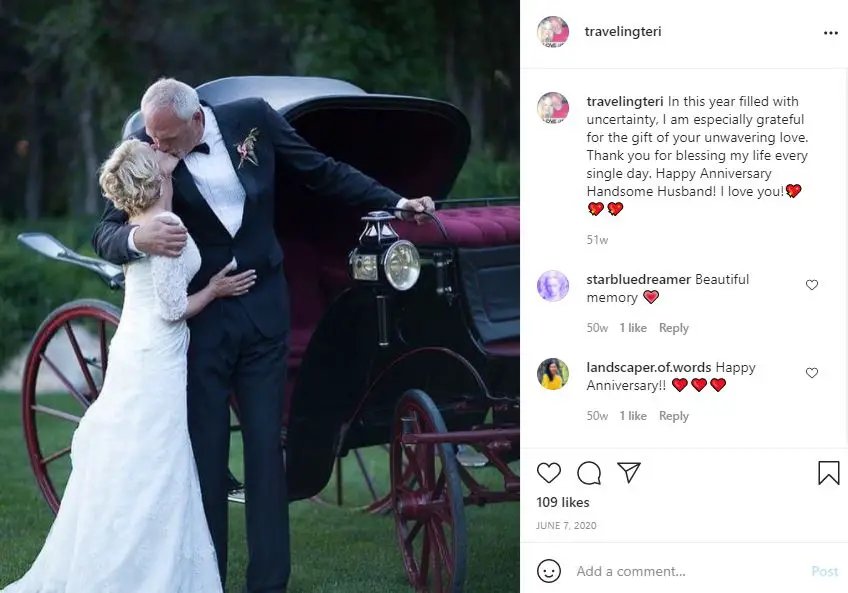Screen dimensions: 848x593
Task: Share post via paper plane icon
Action: 629,472
